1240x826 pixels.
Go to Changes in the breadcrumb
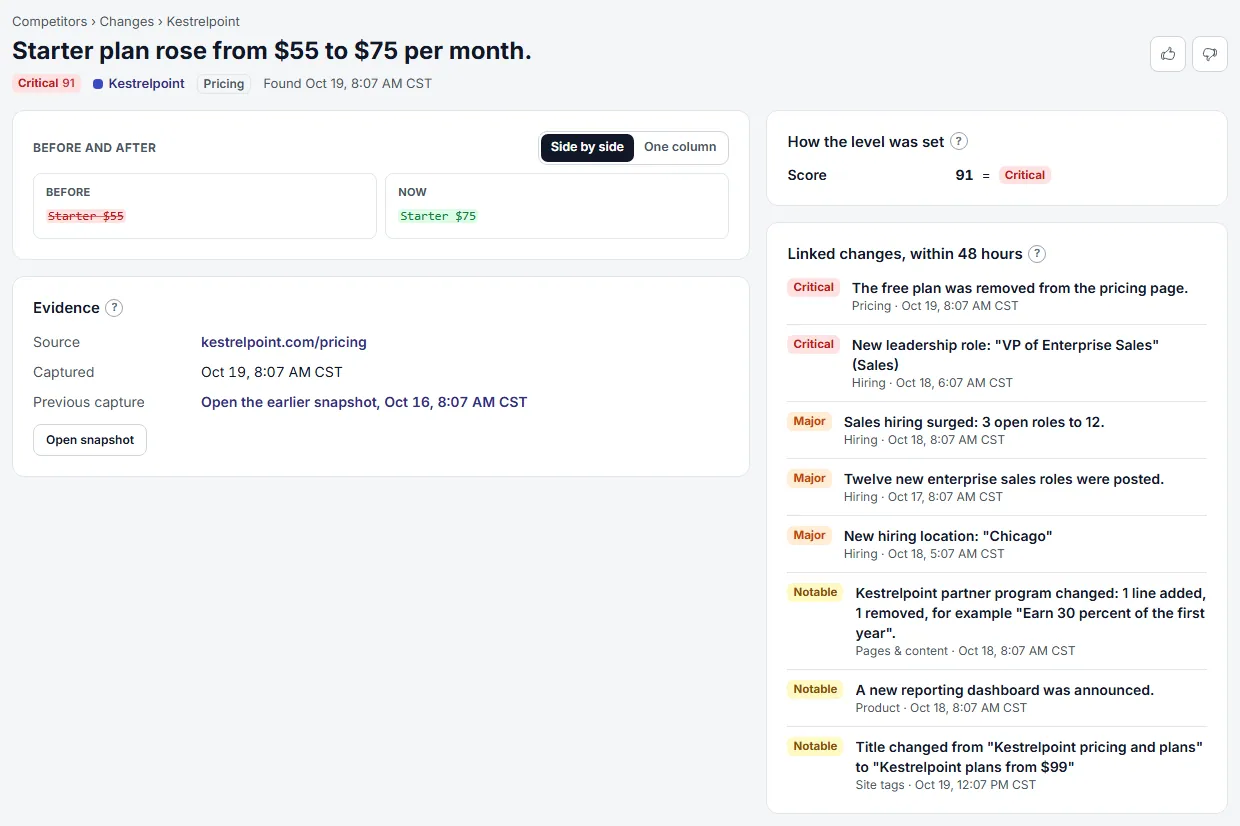[x=127, y=21]
